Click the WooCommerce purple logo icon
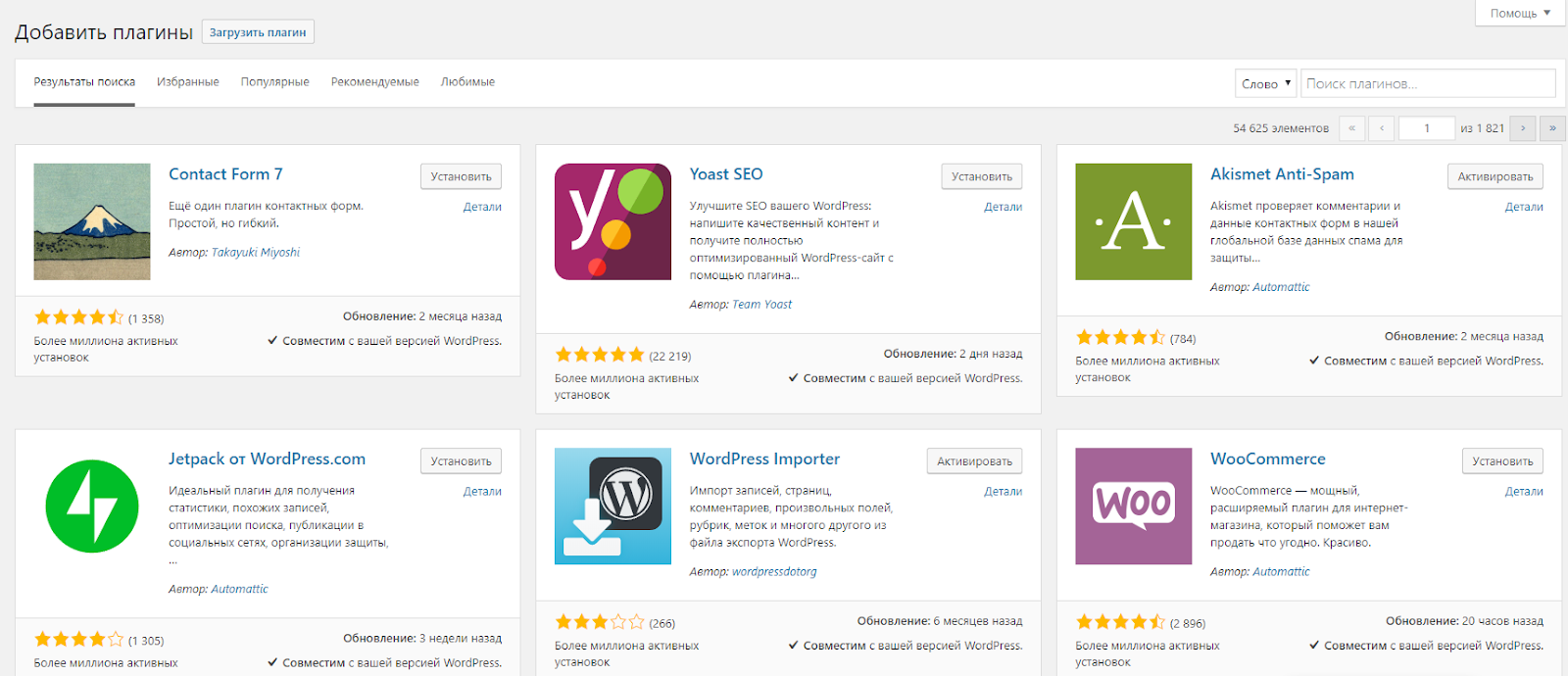 (x=1133, y=507)
